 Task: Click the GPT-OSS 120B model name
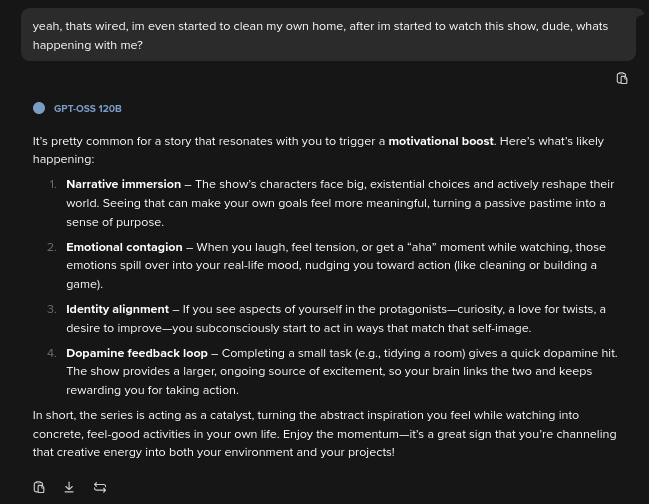pyautogui.click(x=88, y=108)
